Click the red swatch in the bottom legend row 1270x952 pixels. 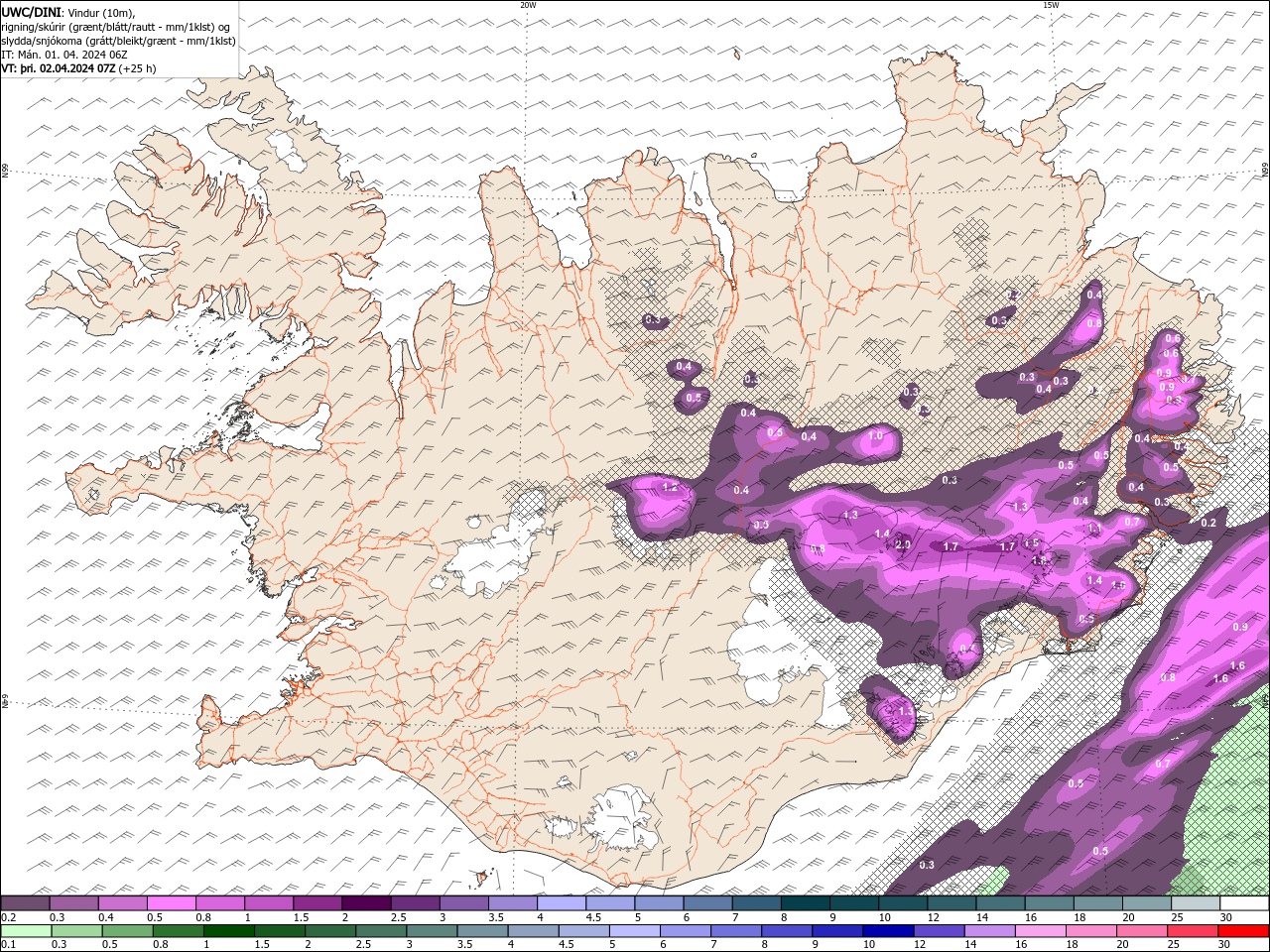(1243, 931)
